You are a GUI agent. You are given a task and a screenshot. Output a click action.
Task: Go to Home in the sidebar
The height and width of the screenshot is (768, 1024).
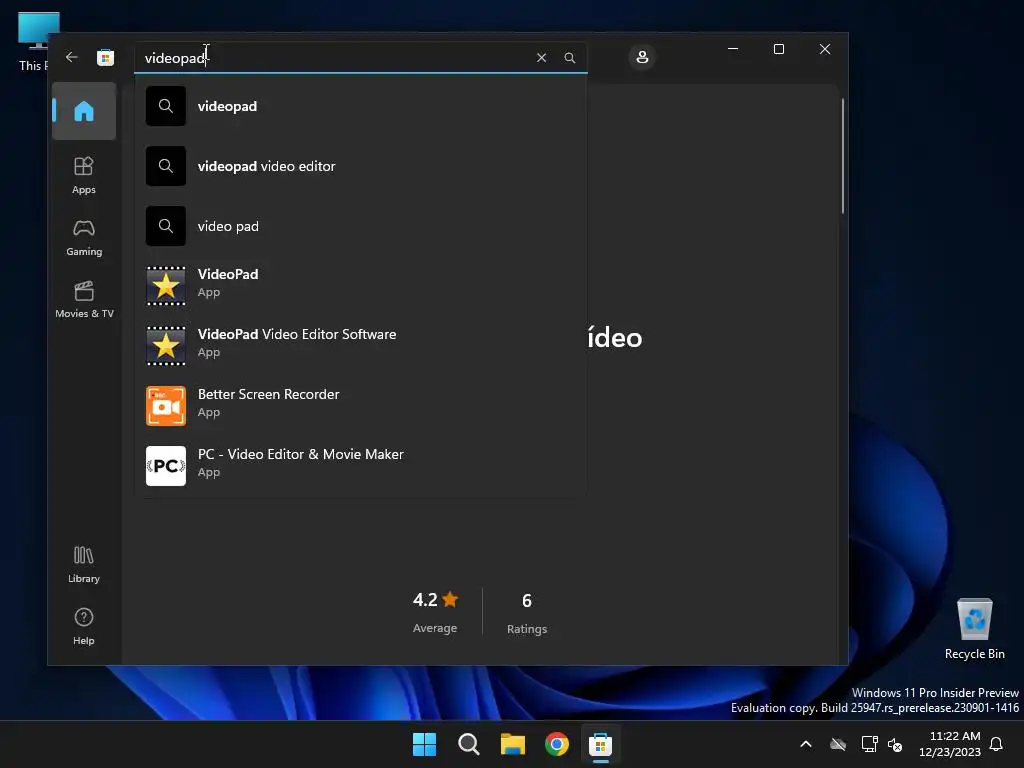84,111
